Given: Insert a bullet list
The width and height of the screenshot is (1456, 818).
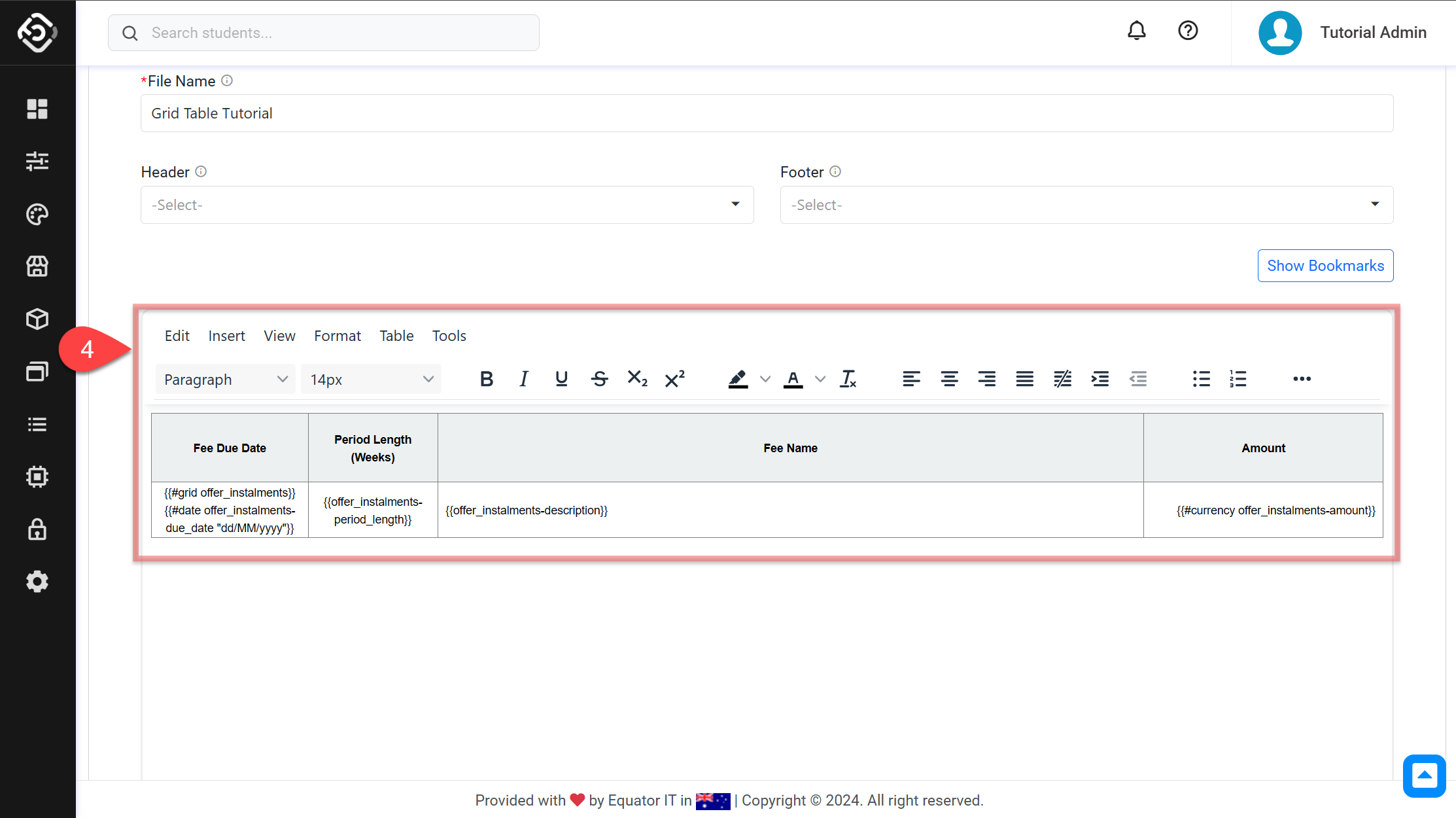Looking at the screenshot, I should [x=1201, y=379].
